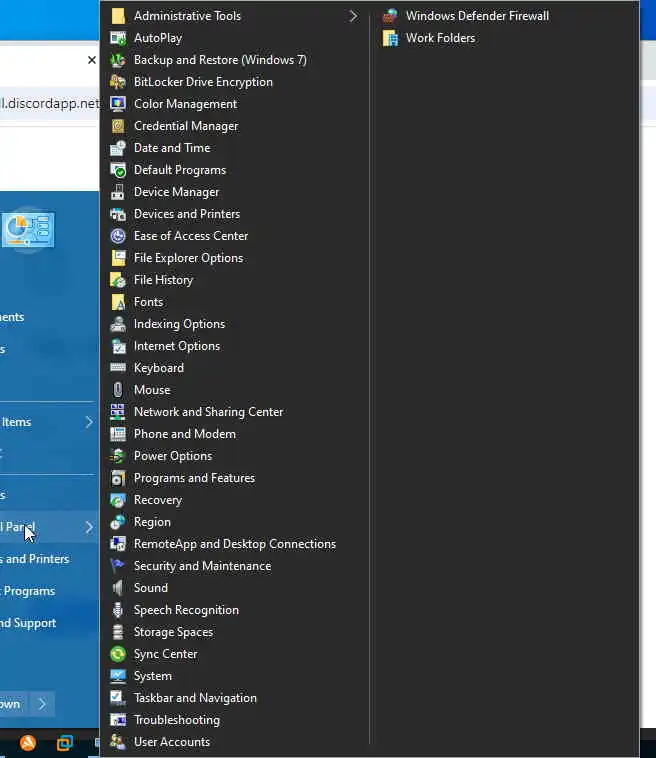Click Devices and Printers in Start menu
The image size is (656, 758).
tap(35, 559)
